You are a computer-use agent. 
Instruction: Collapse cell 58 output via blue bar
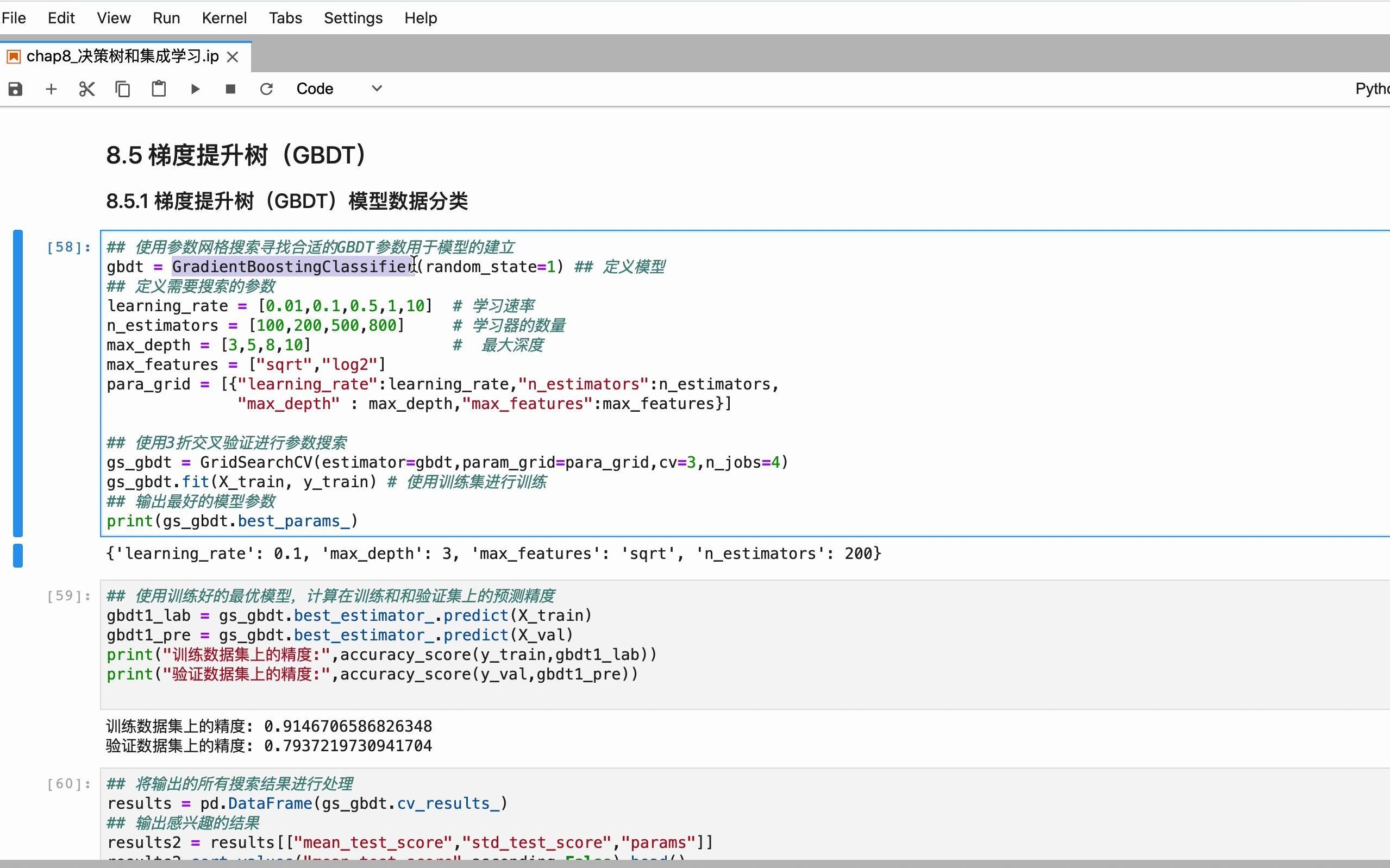point(18,555)
